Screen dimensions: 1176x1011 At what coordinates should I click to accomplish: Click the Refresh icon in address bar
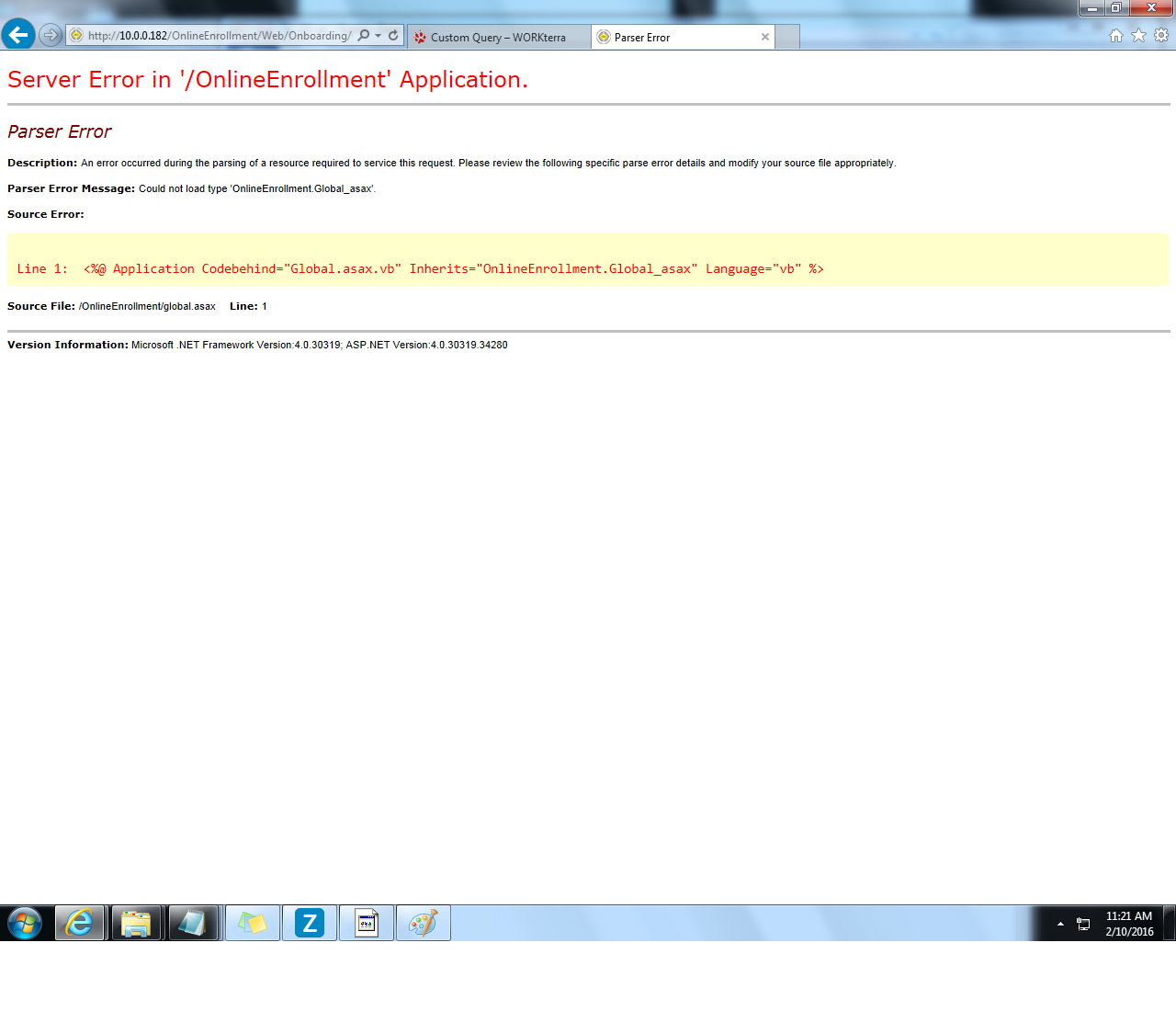click(x=393, y=36)
